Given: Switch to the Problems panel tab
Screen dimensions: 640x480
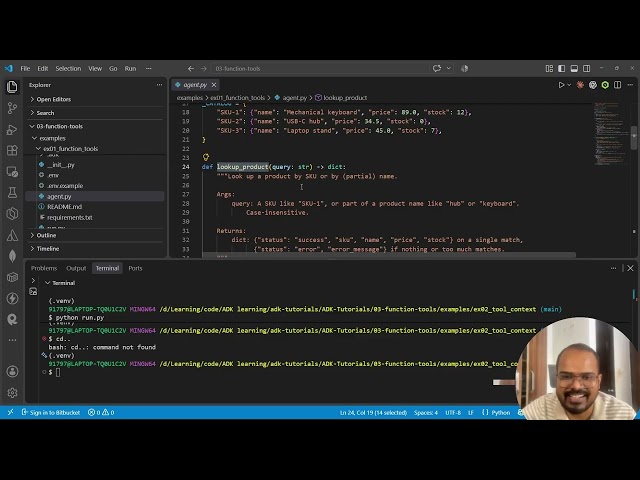Looking at the screenshot, I should [44, 268].
